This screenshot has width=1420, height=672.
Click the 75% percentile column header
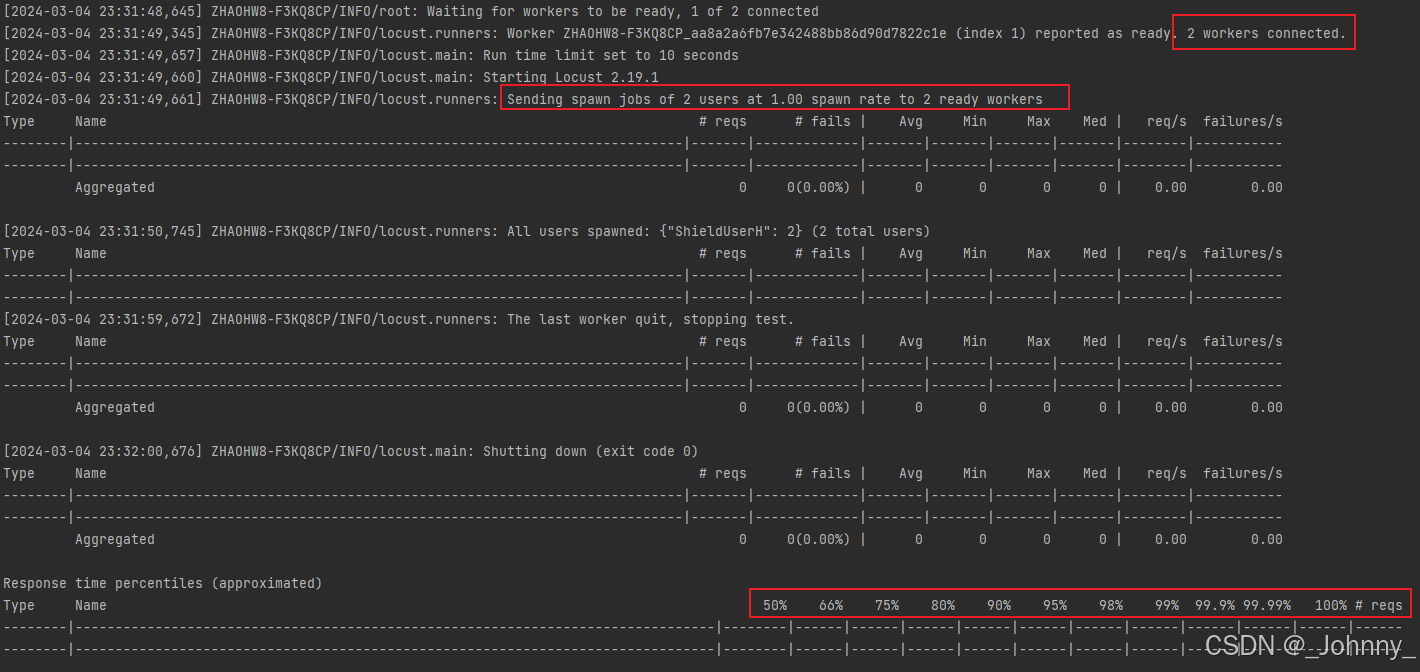(x=887, y=605)
